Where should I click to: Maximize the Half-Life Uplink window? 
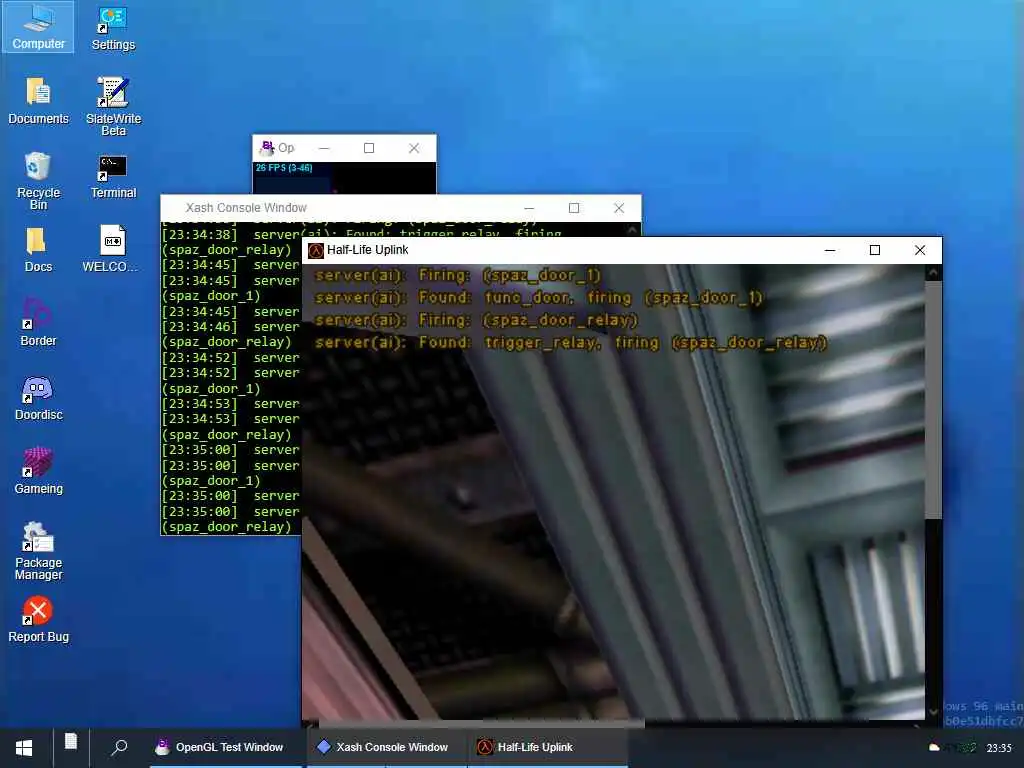coord(875,250)
